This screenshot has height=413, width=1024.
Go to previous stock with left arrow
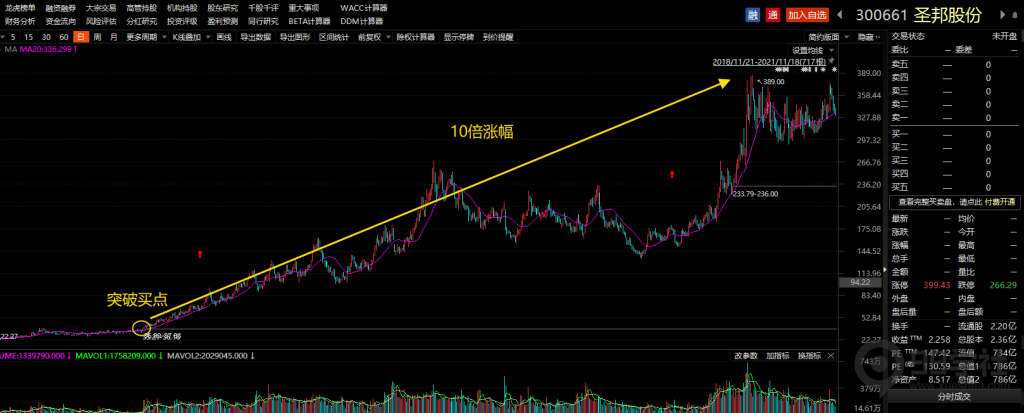point(837,15)
